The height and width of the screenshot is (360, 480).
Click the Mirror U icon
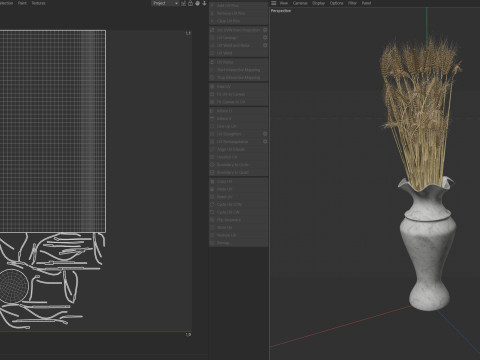click(x=212, y=111)
